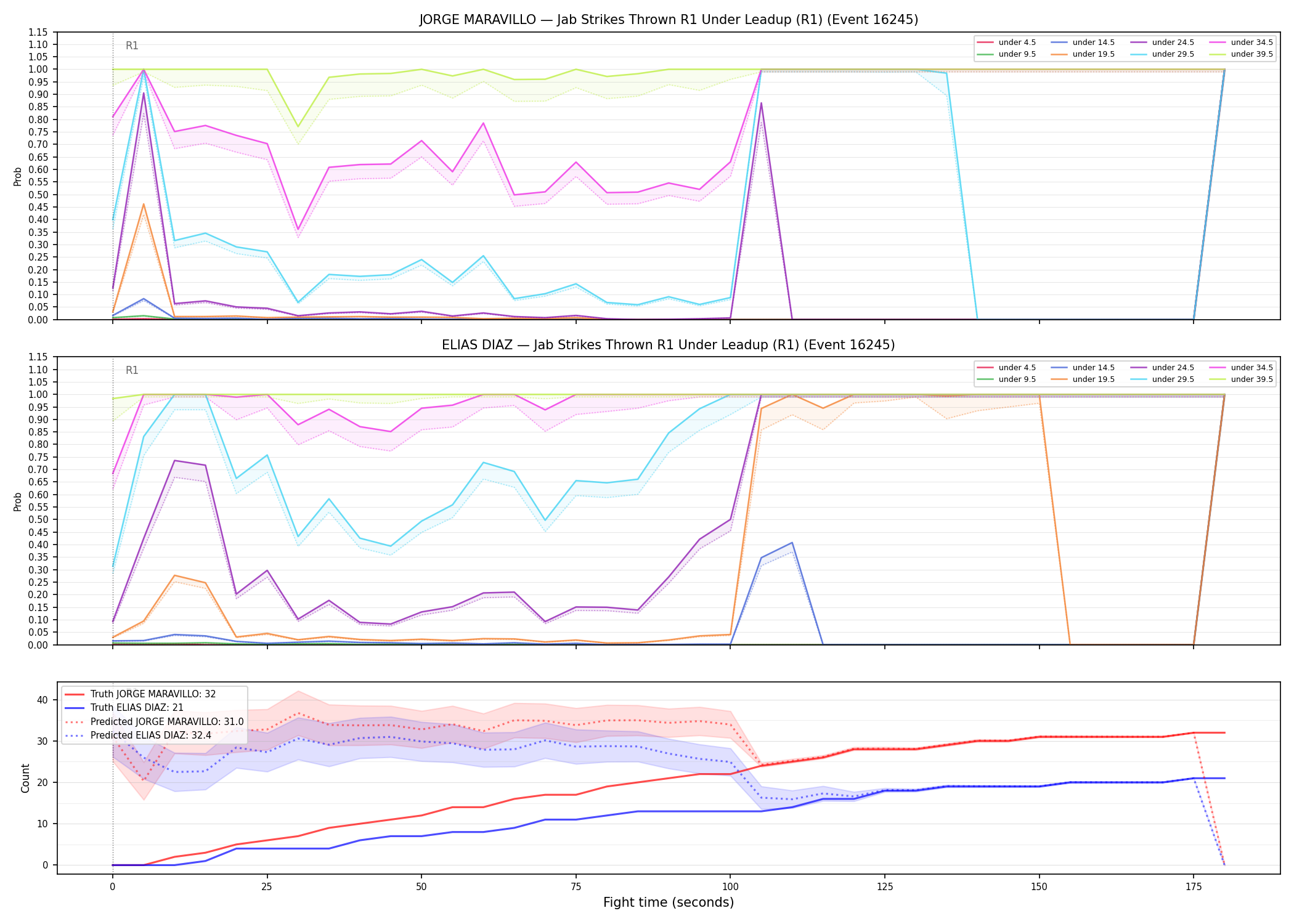The image size is (1294, 924).
Task: Click the 30 tick on the Count axis
Action: point(43,741)
